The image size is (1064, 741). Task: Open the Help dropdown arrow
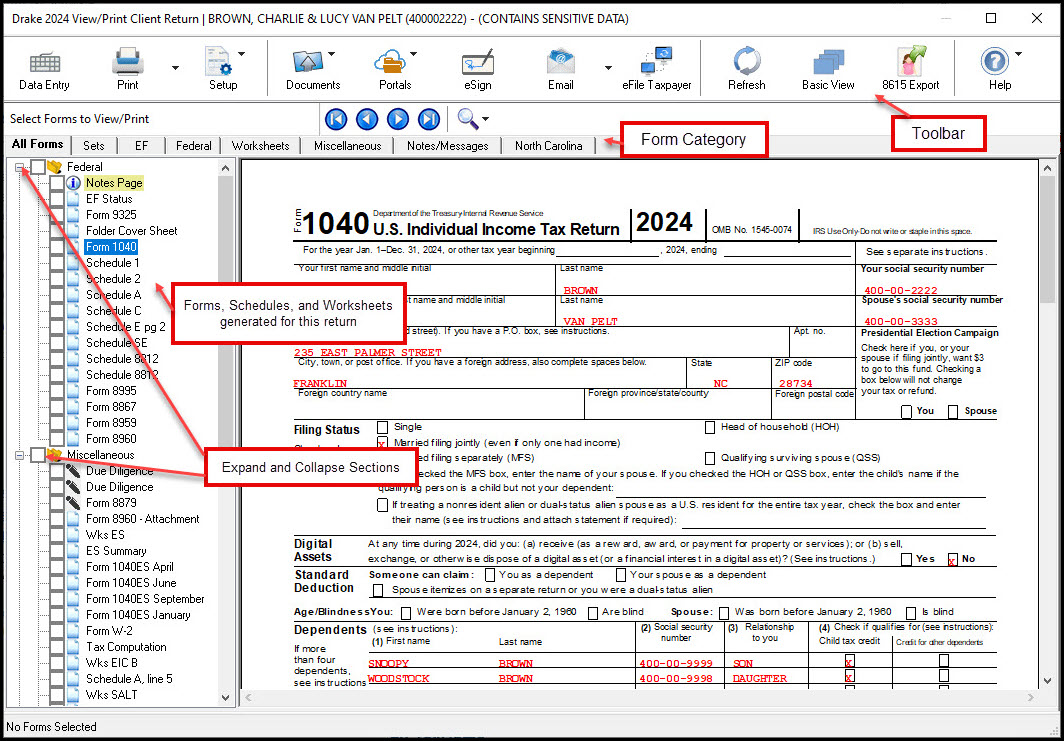1018,54
